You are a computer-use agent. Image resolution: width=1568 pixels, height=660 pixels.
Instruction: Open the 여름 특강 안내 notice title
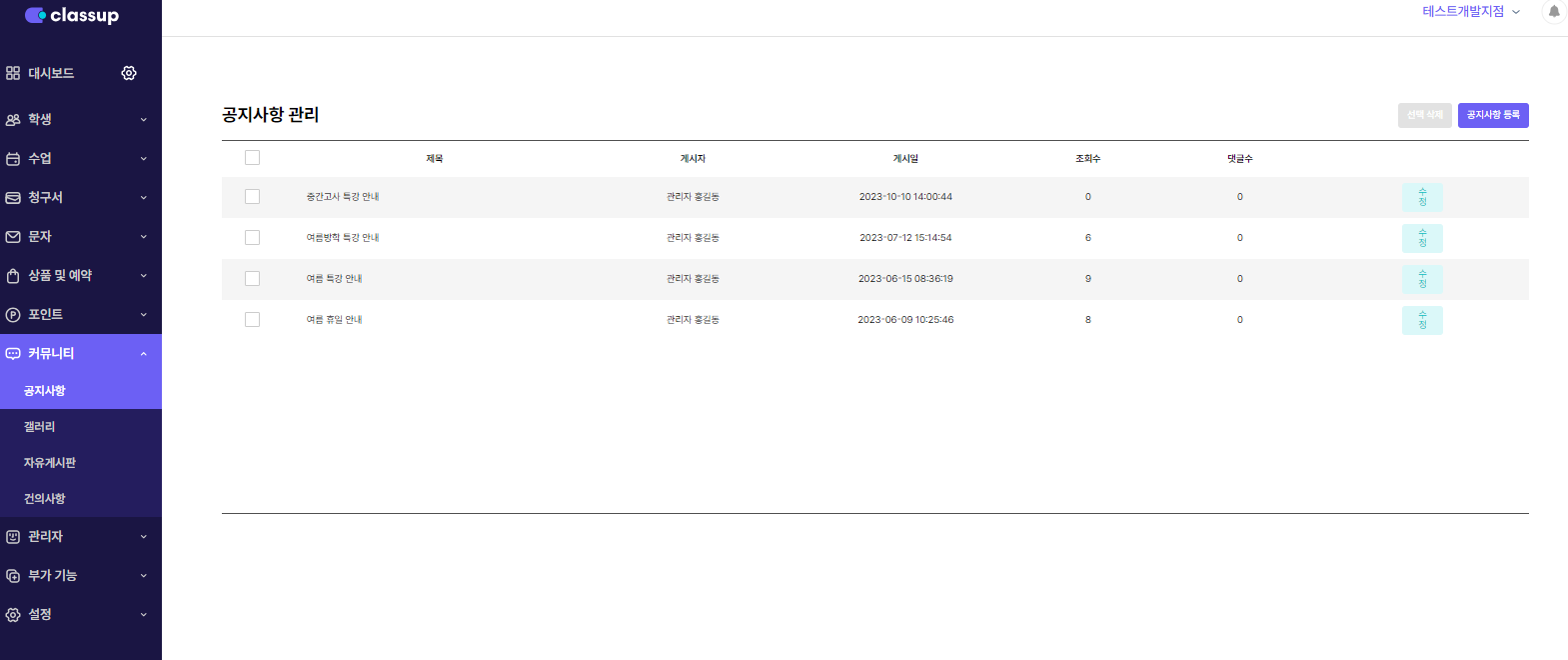(x=334, y=279)
